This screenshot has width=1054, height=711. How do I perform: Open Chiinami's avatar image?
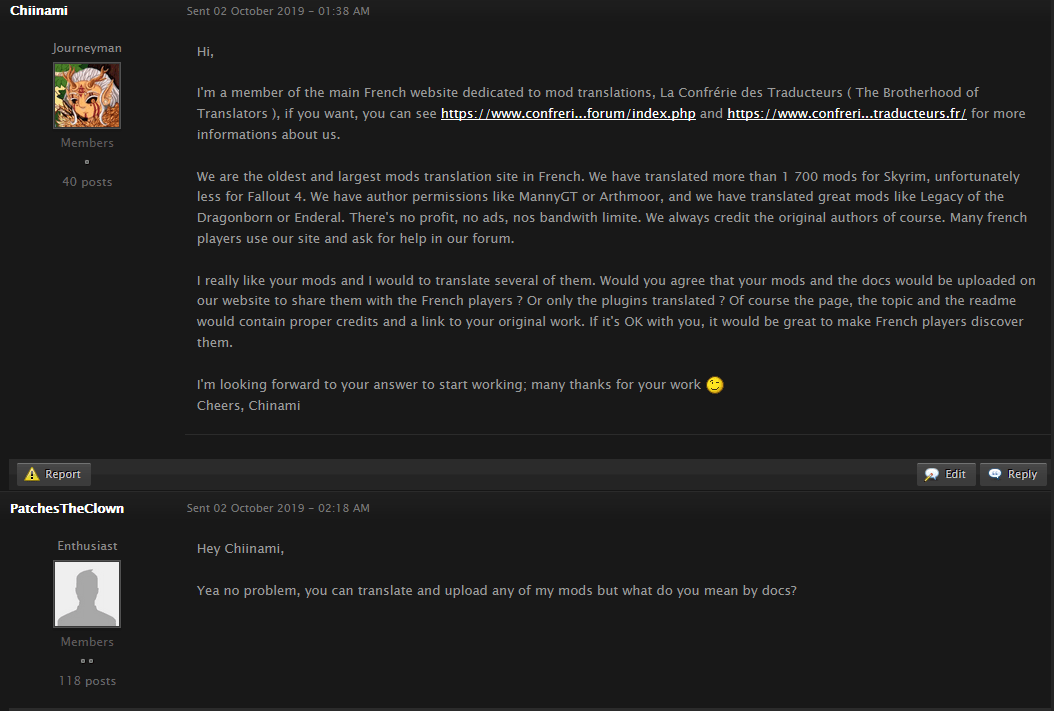click(x=87, y=95)
